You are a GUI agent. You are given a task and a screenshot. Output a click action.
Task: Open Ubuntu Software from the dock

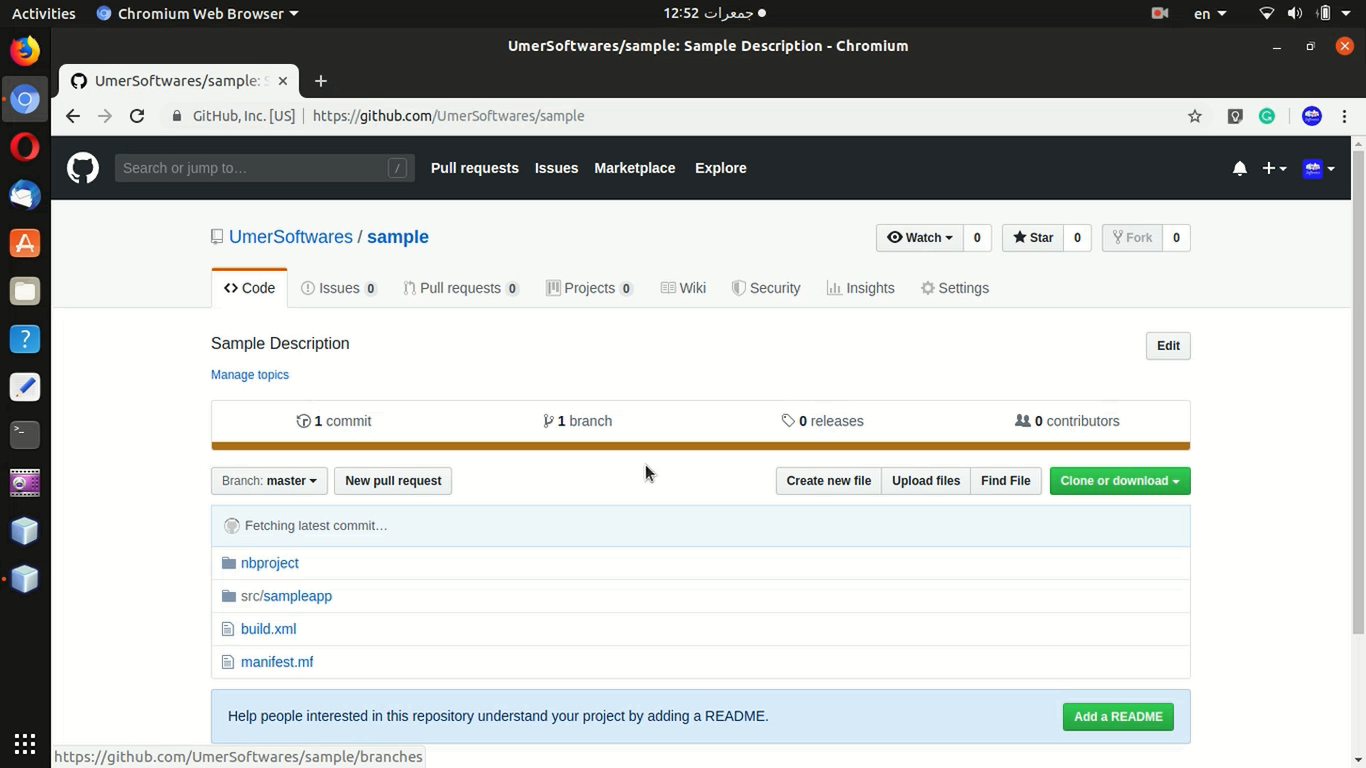tap(25, 243)
